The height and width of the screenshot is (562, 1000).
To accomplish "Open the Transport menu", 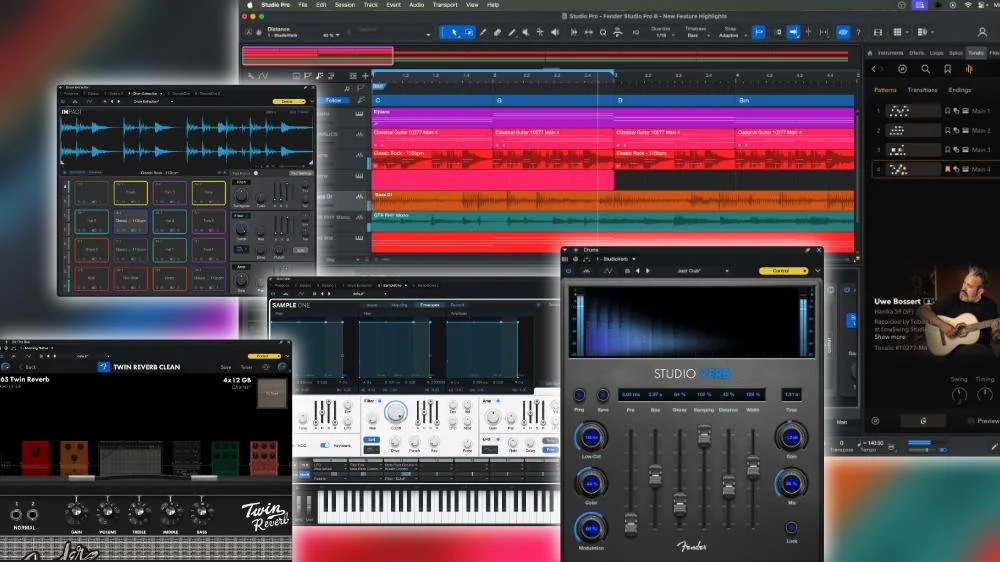I will [445, 4].
